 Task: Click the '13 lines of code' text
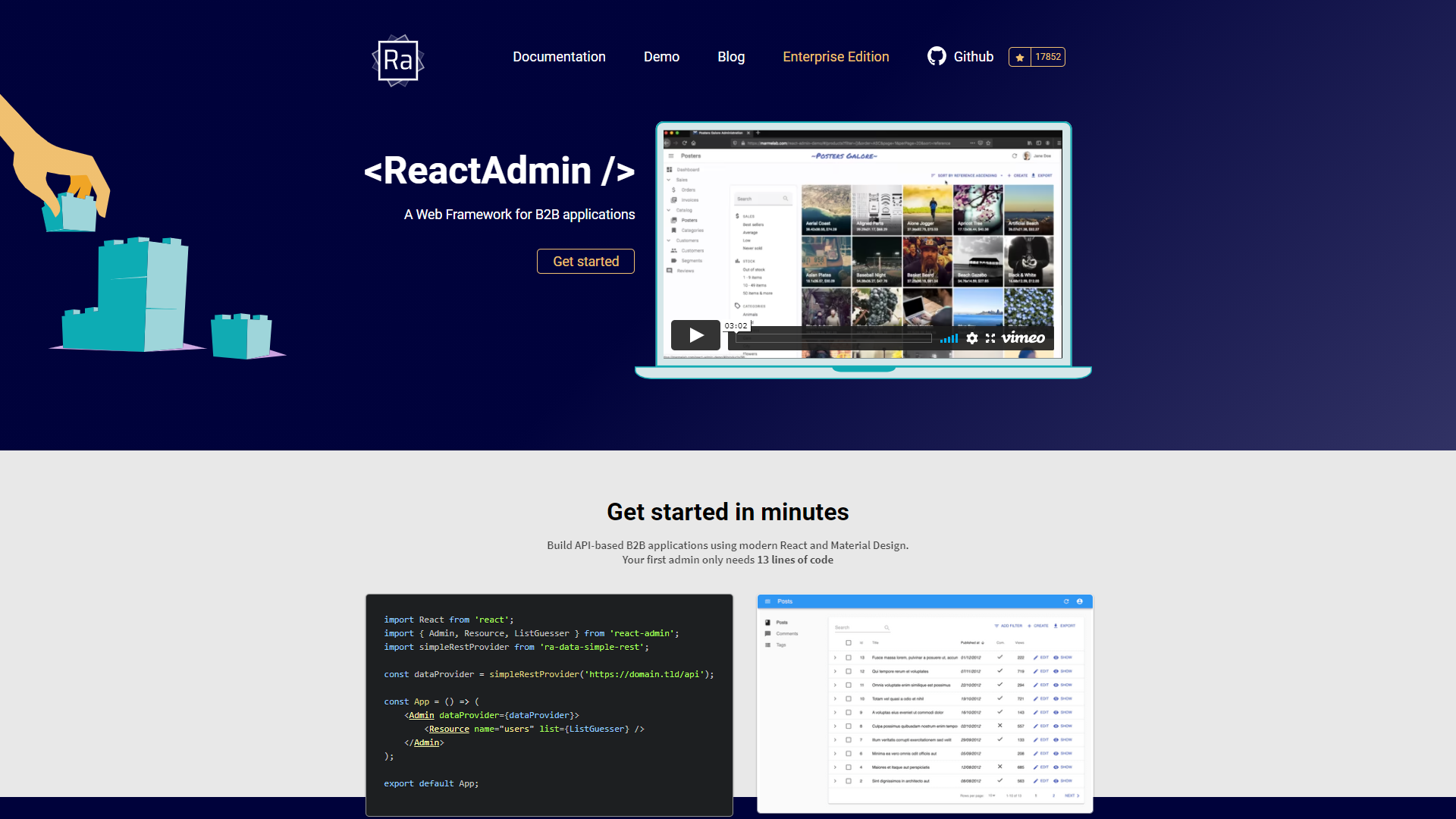tap(795, 560)
